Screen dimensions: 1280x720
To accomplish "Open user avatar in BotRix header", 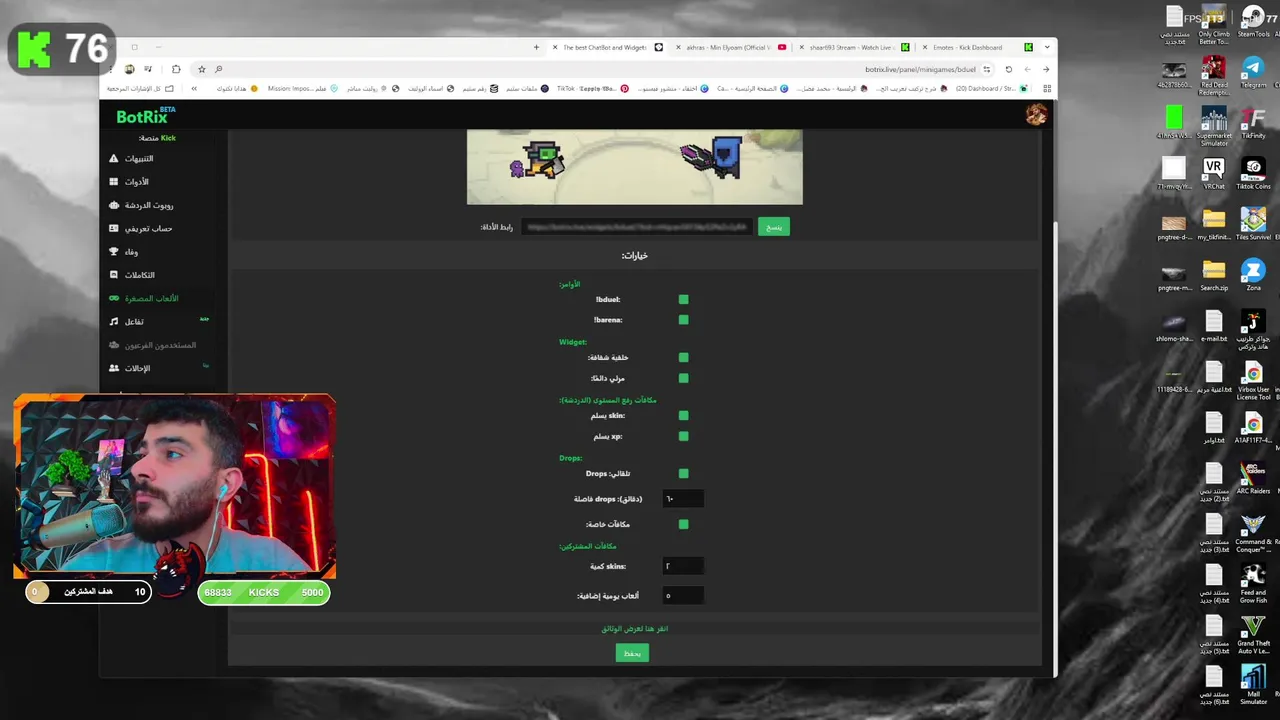I will [1036, 115].
